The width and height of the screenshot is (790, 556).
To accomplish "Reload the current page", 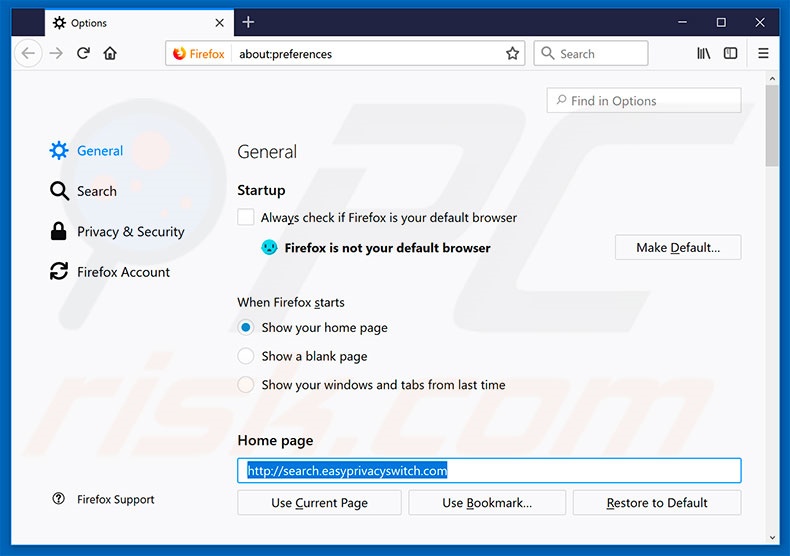I will [x=83, y=53].
